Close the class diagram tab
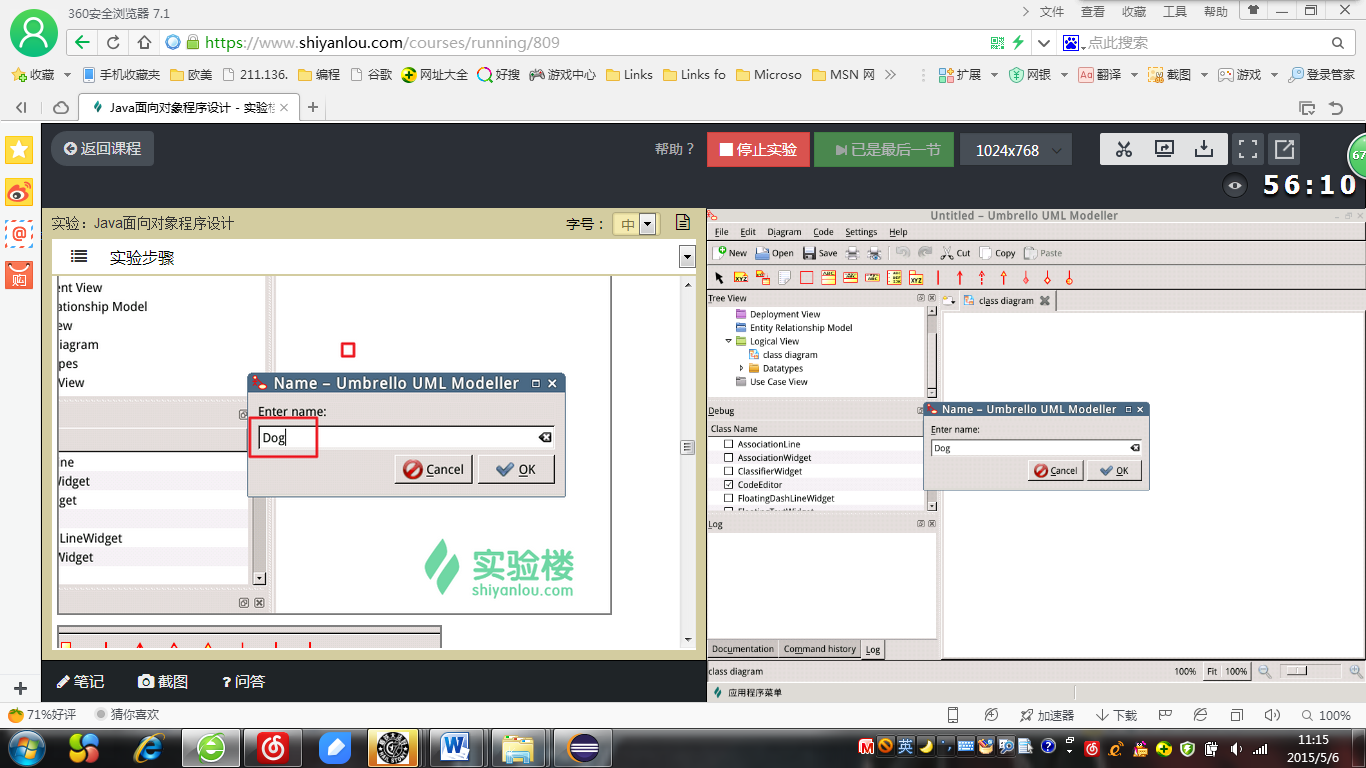Screen dimensions: 1366x768 (x=1045, y=300)
